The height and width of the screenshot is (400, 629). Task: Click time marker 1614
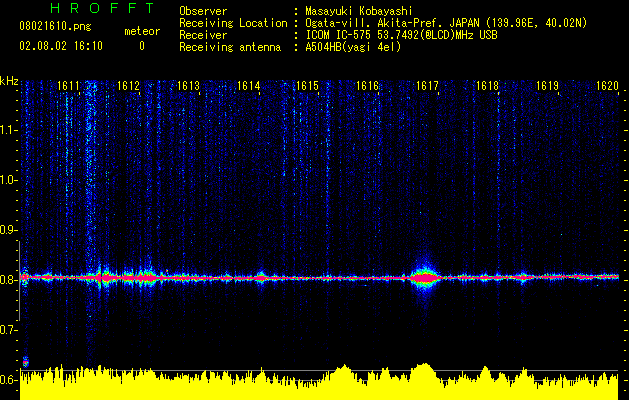pyautogui.click(x=248, y=85)
